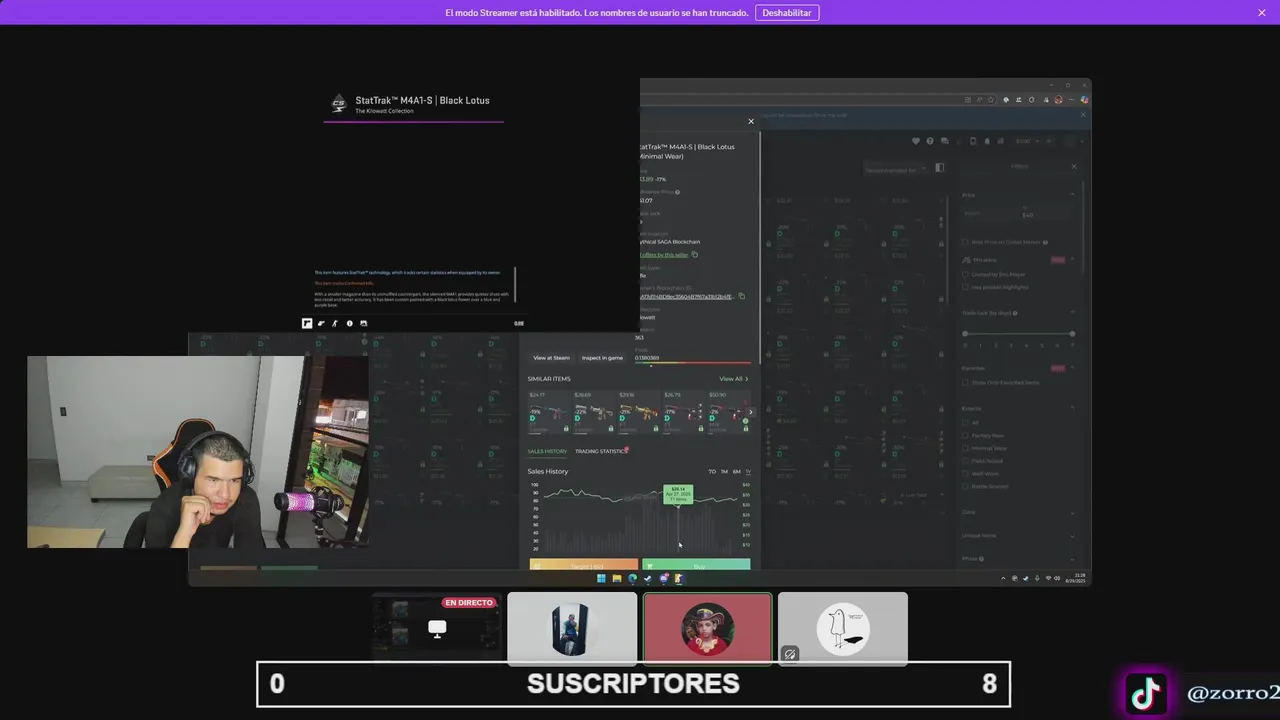
Task: Select the weapon view icon in inspect panel
Action: [x=321, y=323]
